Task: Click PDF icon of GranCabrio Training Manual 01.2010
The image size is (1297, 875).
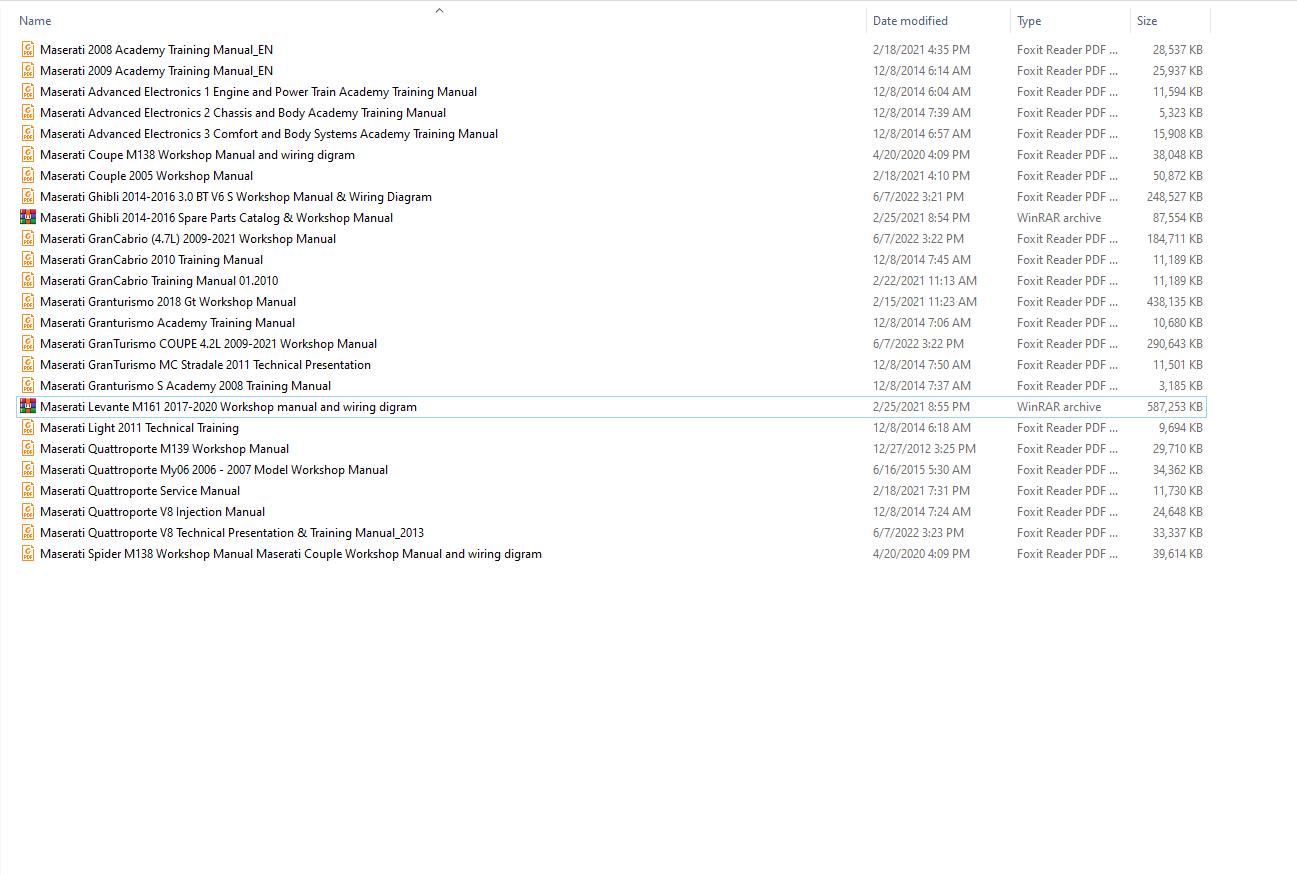Action: pos(28,280)
